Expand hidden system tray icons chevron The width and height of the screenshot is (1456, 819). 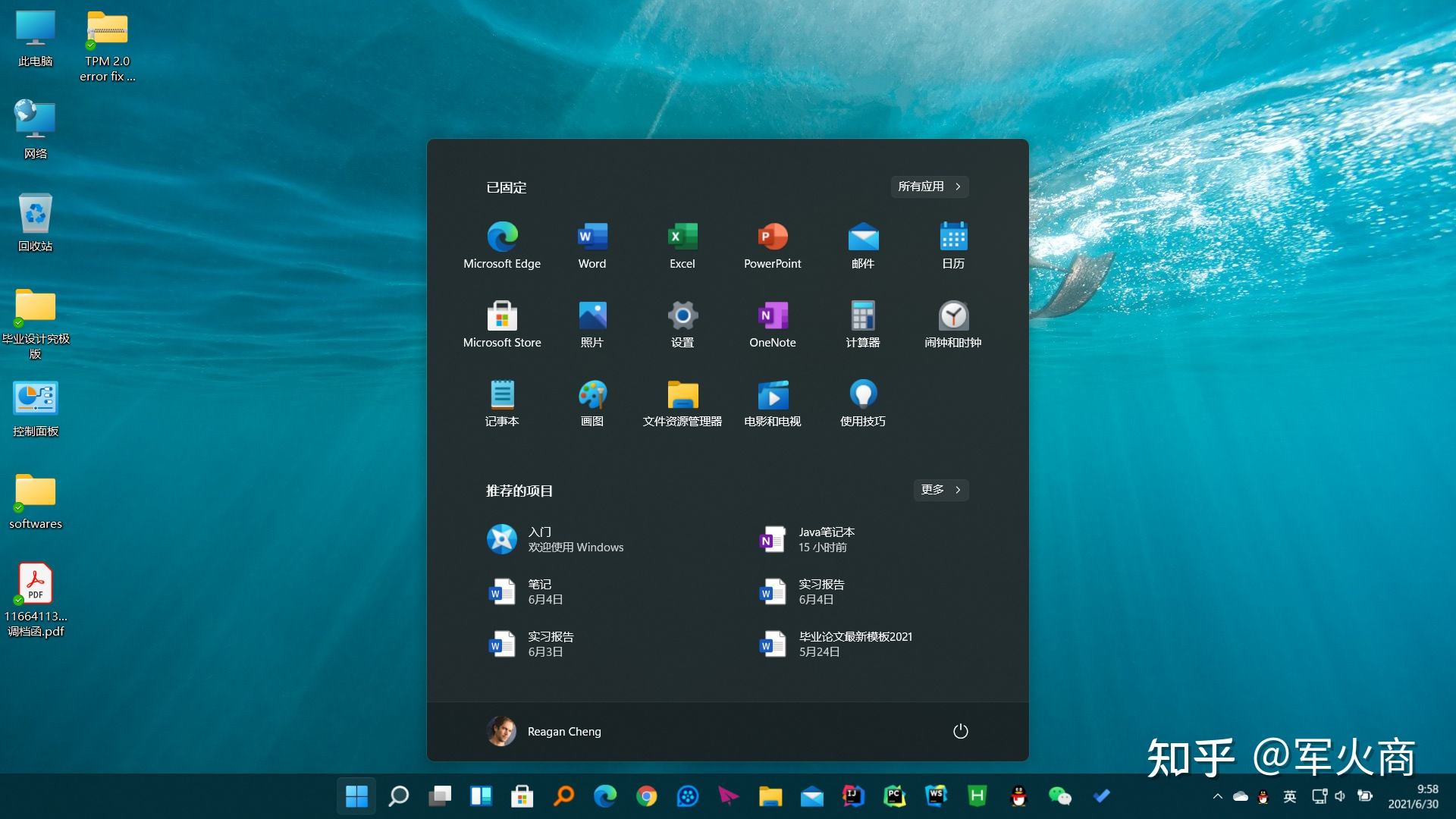[1217, 796]
